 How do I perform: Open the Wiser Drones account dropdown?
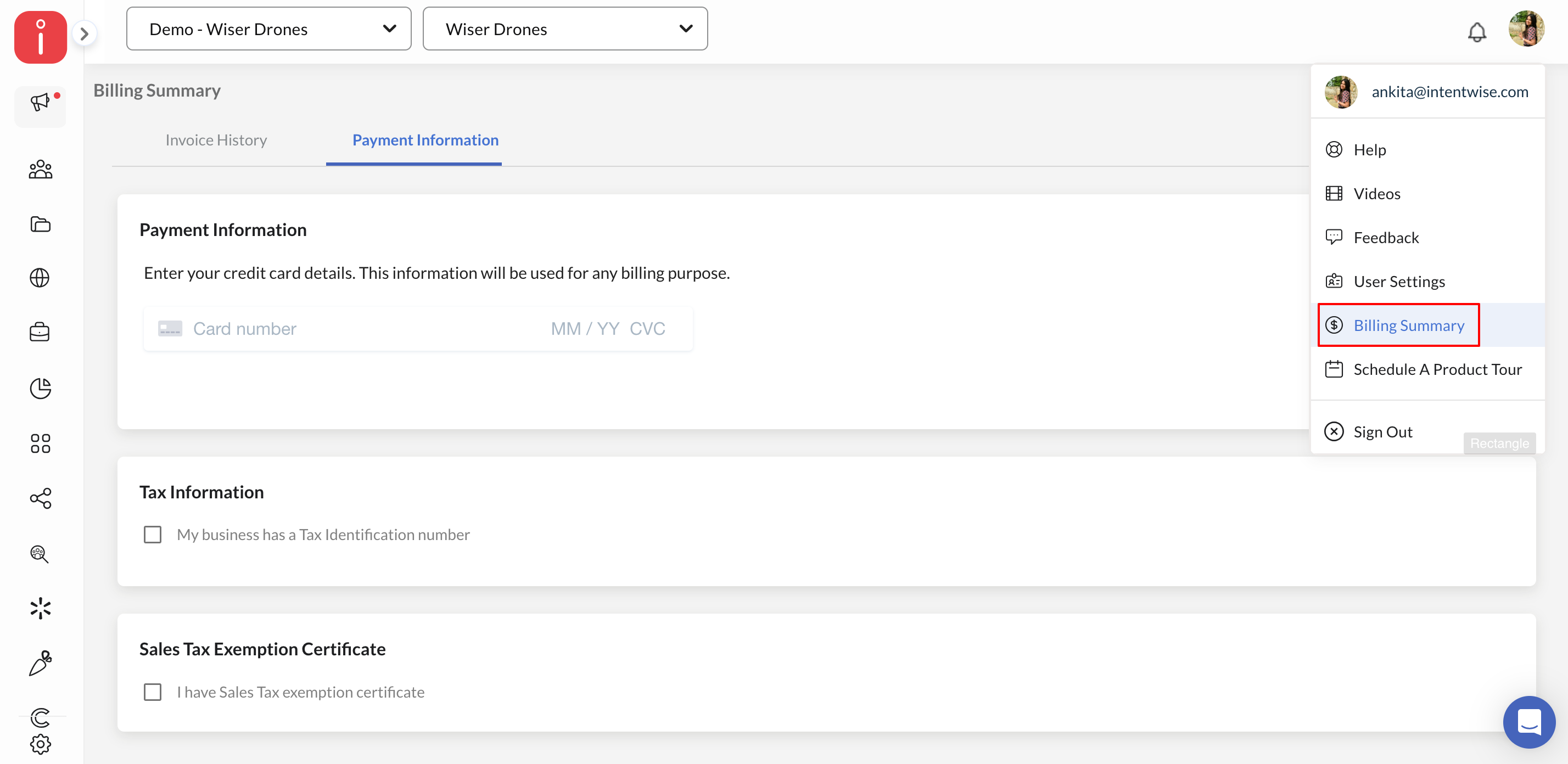coord(565,29)
